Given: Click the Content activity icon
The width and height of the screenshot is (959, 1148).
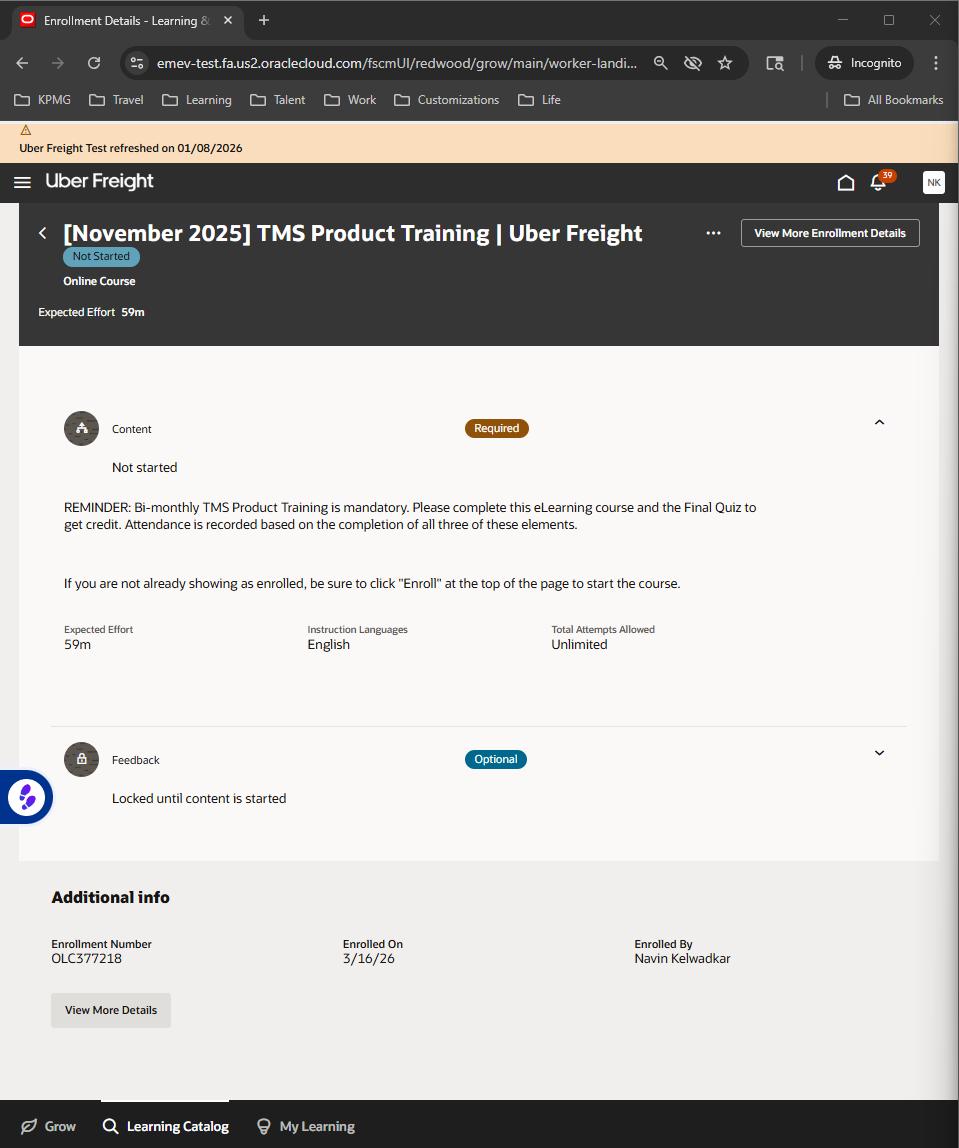Looking at the screenshot, I should click(81, 428).
